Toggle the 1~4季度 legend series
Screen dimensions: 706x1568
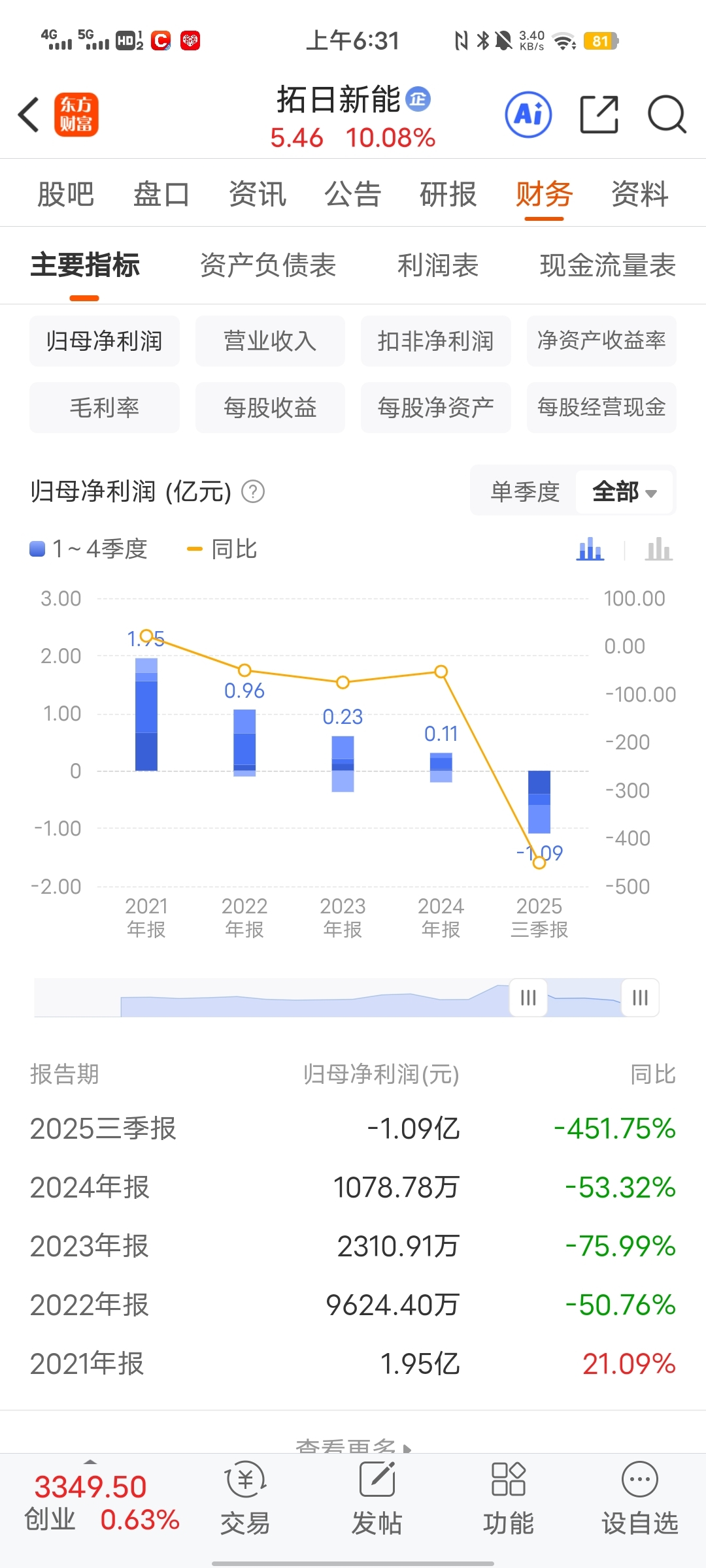point(89,549)
